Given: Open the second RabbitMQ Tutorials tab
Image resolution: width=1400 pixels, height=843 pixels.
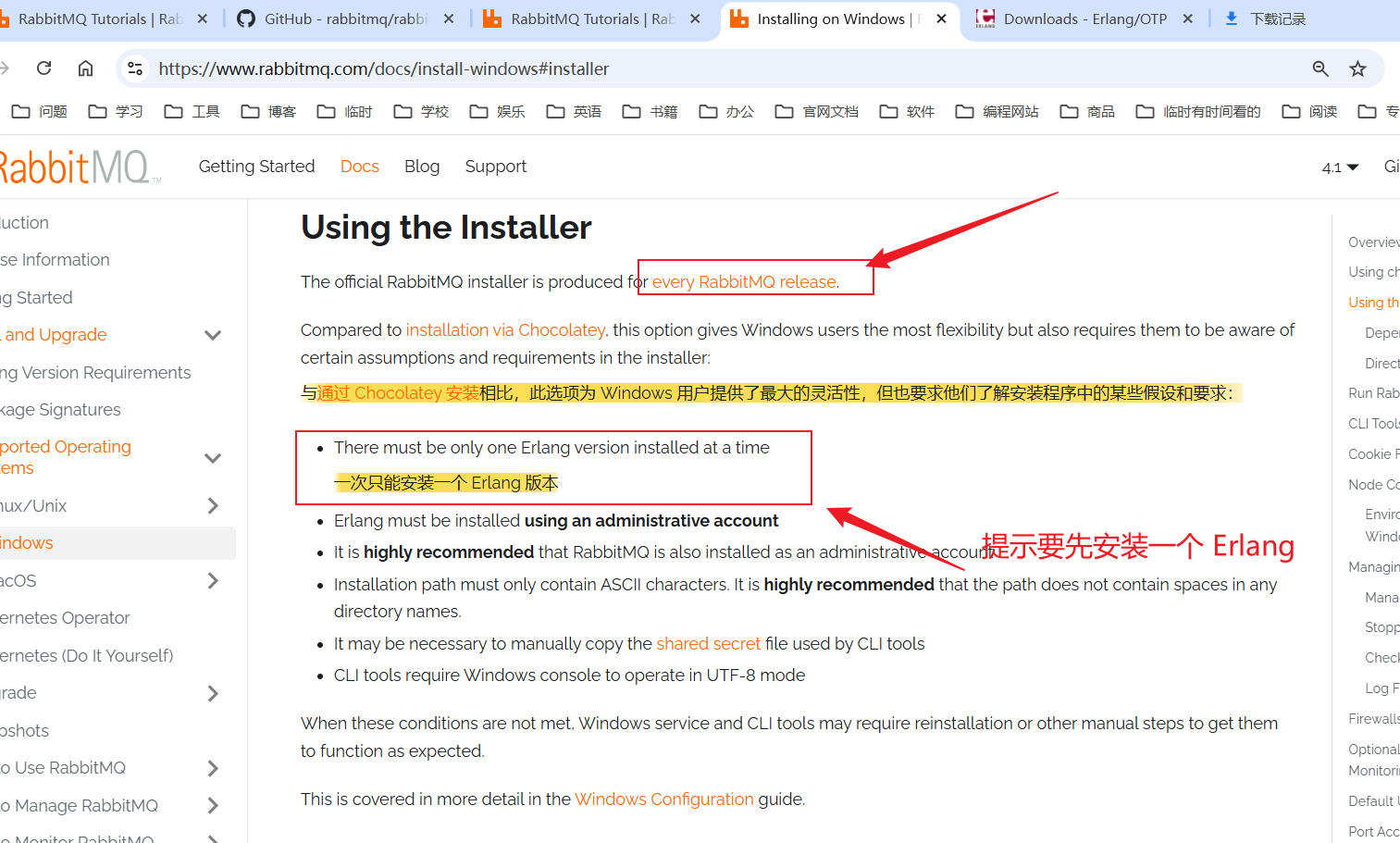Looking at the screenshot, I should pos(592,19).
